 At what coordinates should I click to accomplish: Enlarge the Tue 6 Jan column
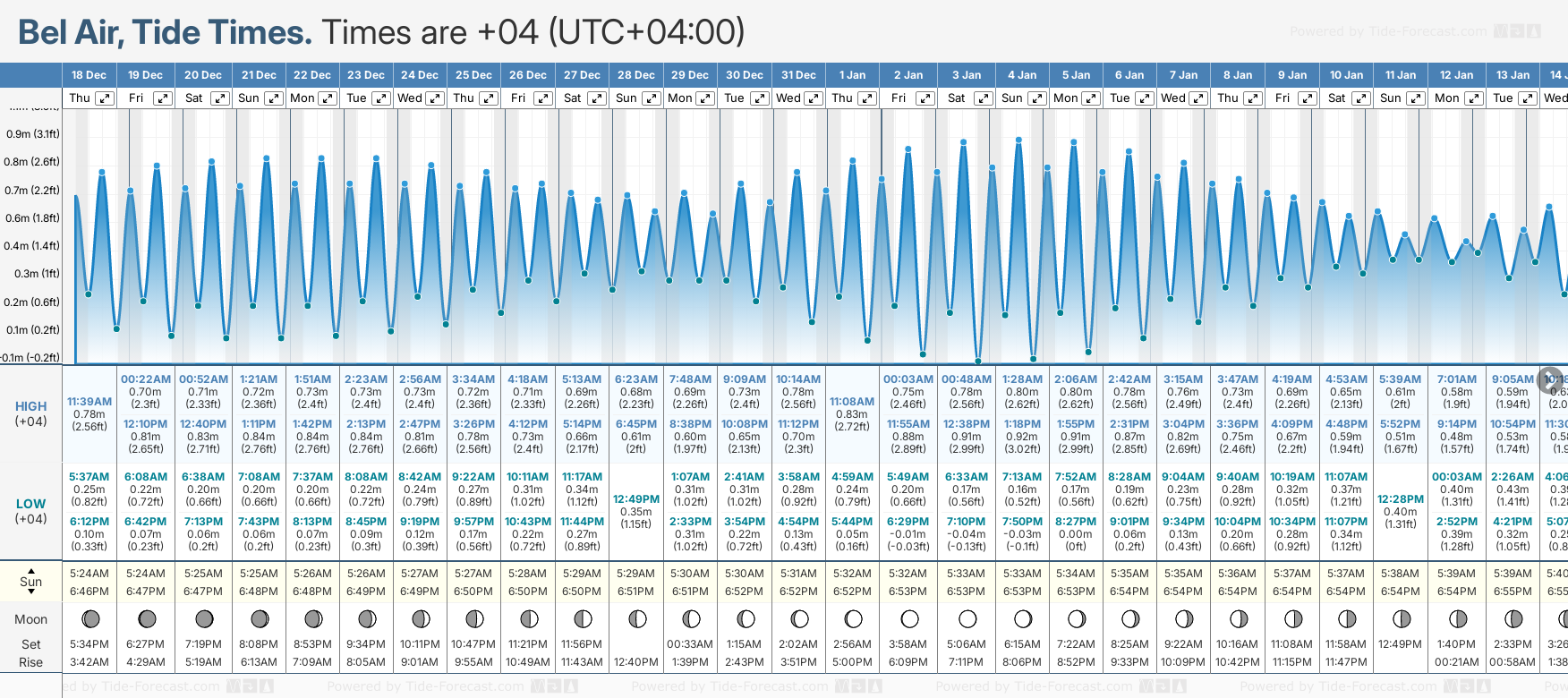(1145, 98)
